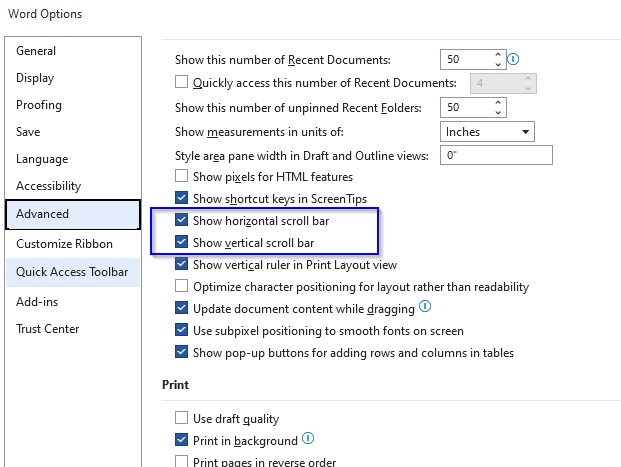621x467 pixels.
Task: Increase Recent Documents count with up arrow
Action: click(497, 55)
